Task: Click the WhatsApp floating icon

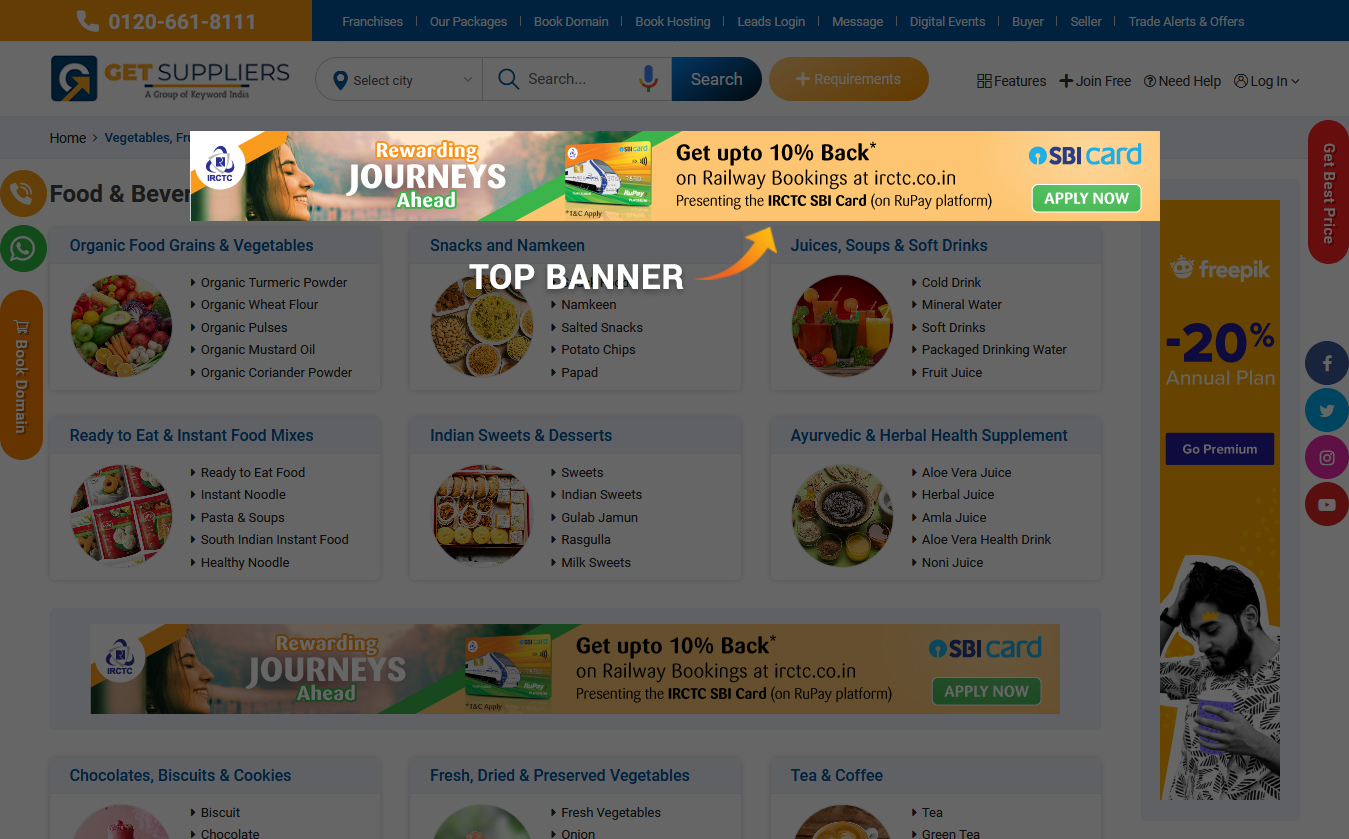Action: click(23, 248)
